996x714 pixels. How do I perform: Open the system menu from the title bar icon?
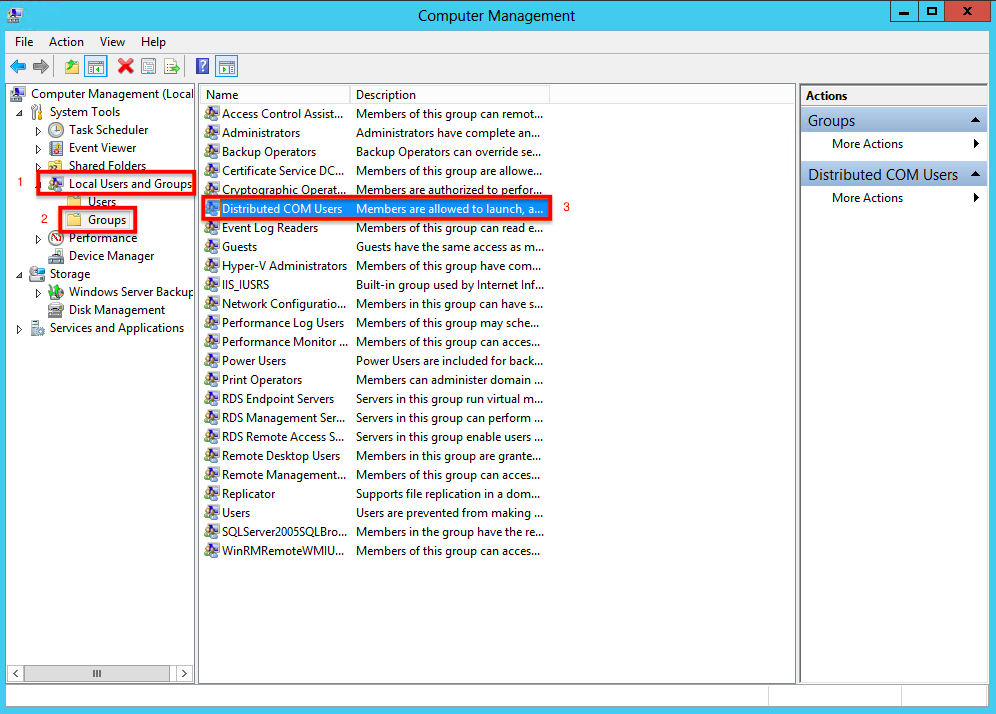(15, 15)
